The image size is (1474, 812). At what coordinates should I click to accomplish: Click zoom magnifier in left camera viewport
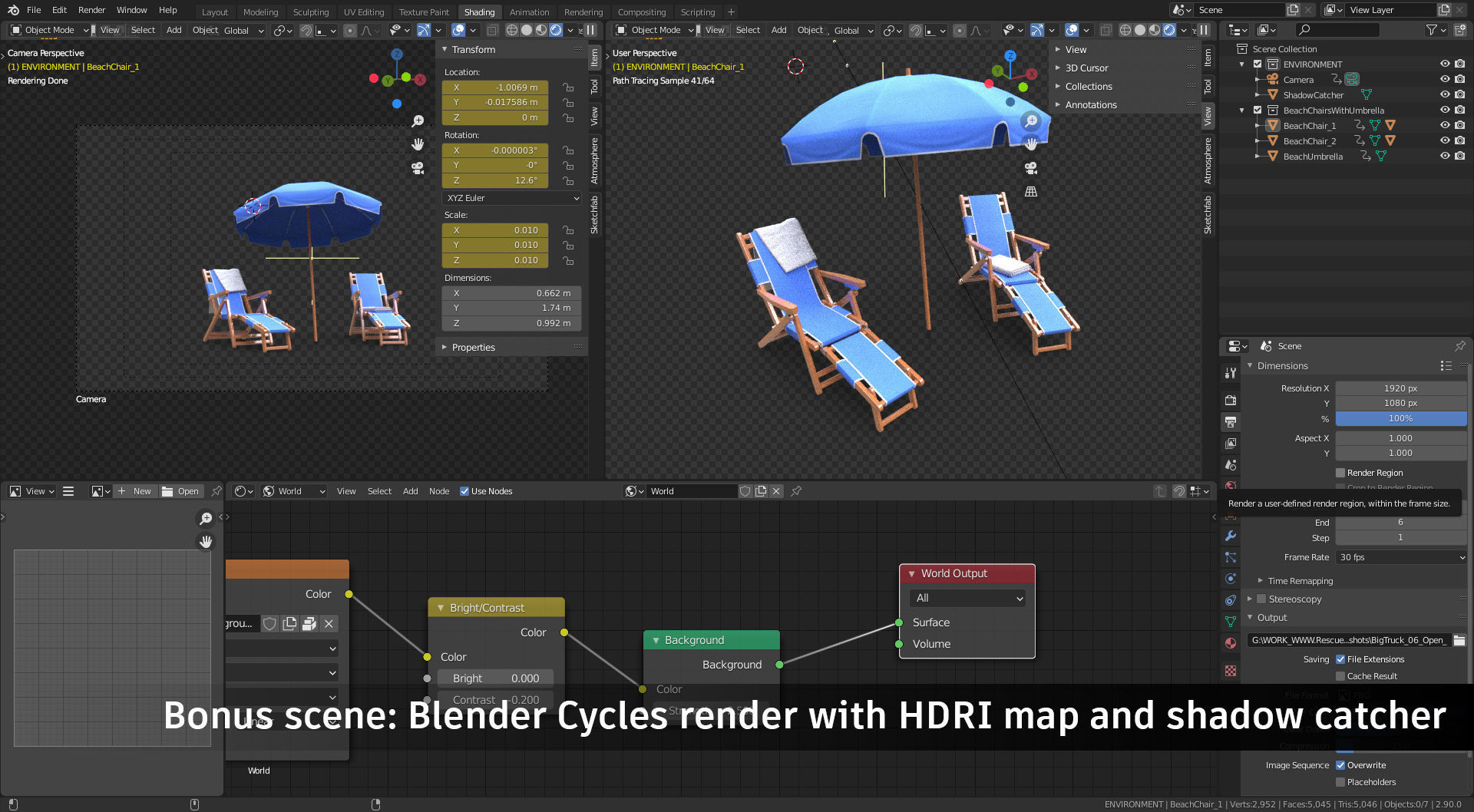[418, 121]
